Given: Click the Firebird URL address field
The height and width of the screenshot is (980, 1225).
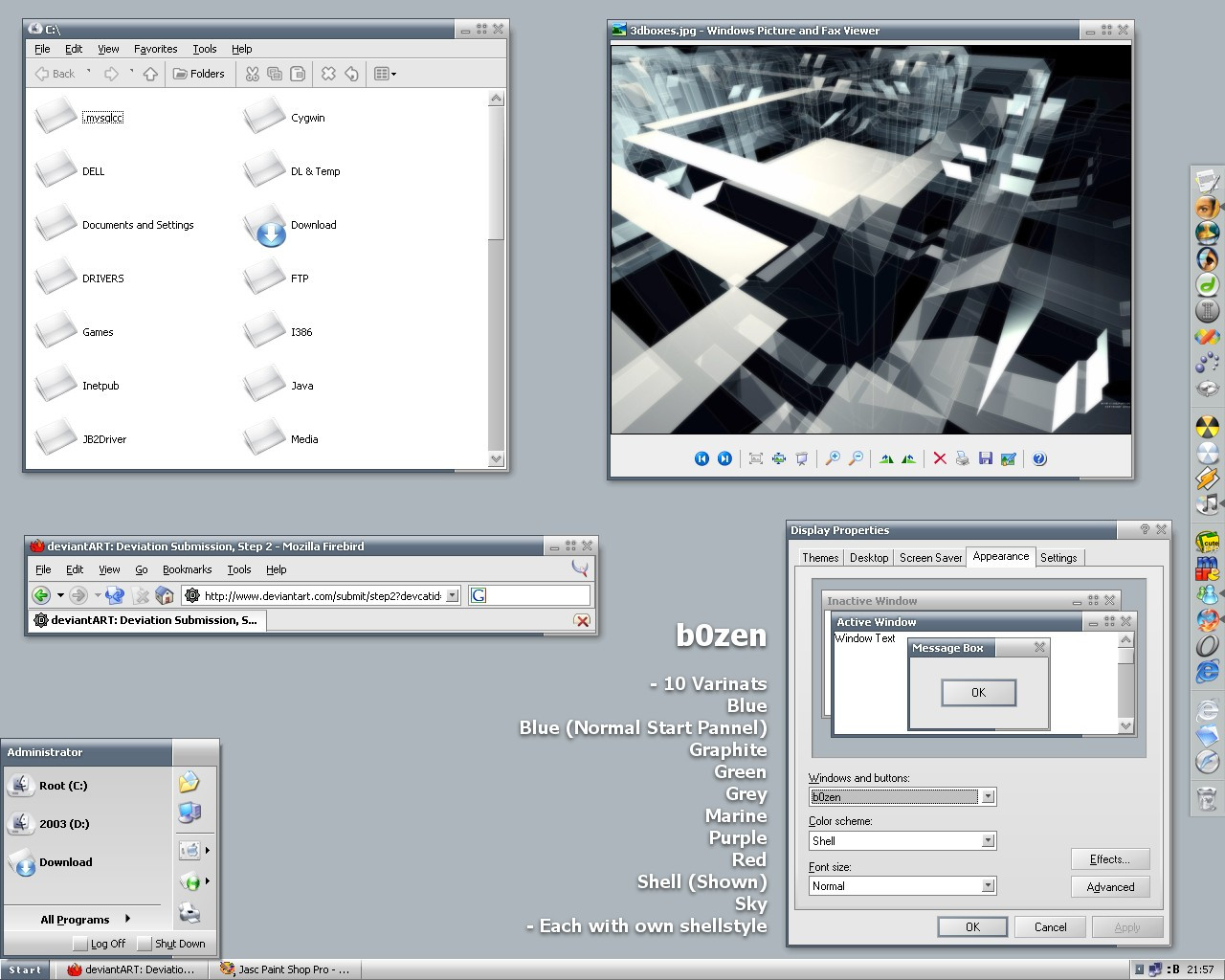Looking at the screenshot, I should pos(322,595).
